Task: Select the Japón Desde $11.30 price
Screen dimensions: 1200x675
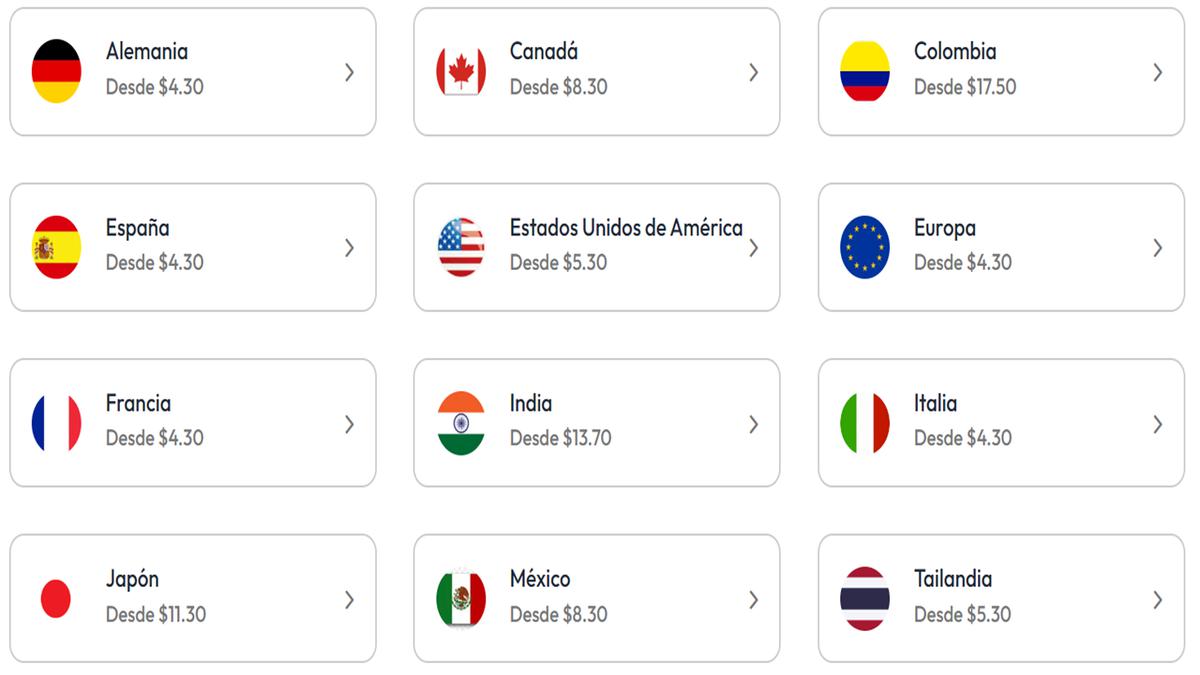Action: click(156, 614)
